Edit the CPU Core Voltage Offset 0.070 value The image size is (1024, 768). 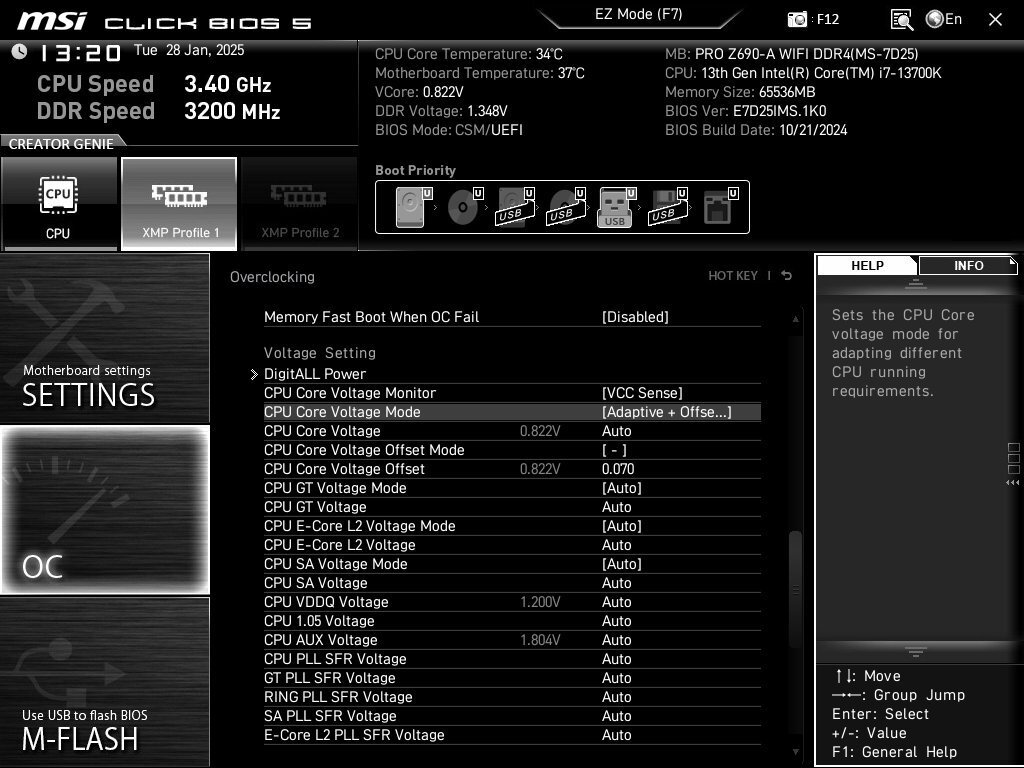pos(618,469)
